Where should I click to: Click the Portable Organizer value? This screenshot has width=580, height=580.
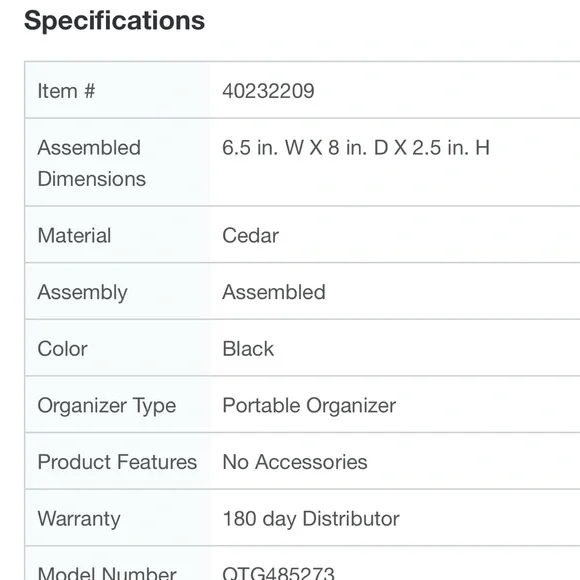pyautogui.click(x=309, y=405)
